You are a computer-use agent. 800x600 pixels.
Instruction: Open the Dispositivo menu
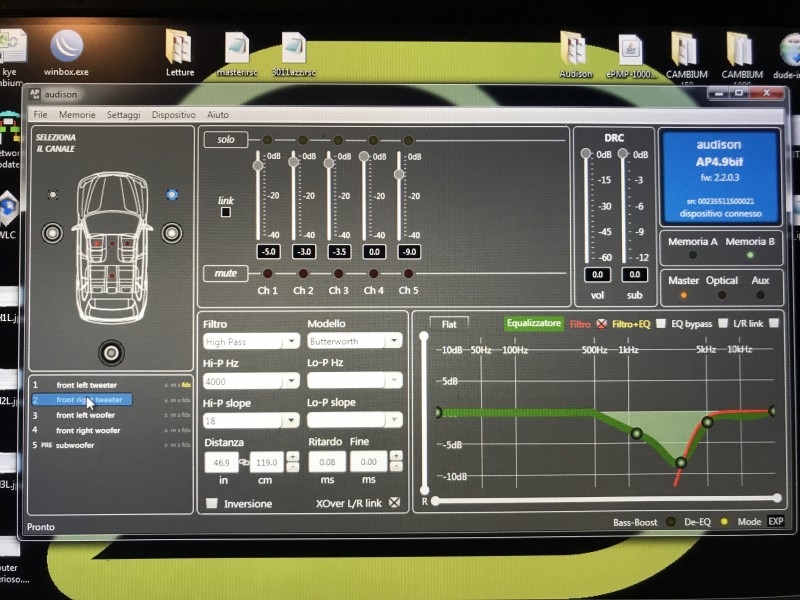173,115
